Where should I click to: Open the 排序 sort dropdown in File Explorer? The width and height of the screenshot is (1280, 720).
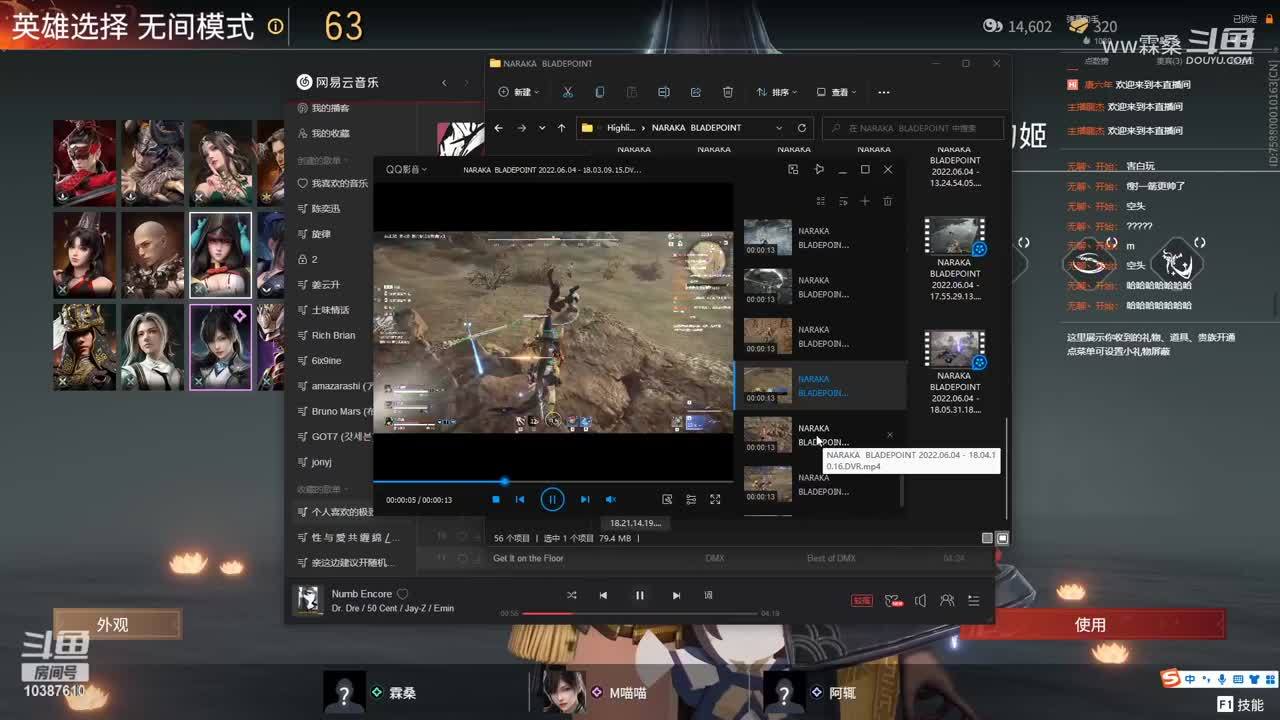tap(777, 92)
